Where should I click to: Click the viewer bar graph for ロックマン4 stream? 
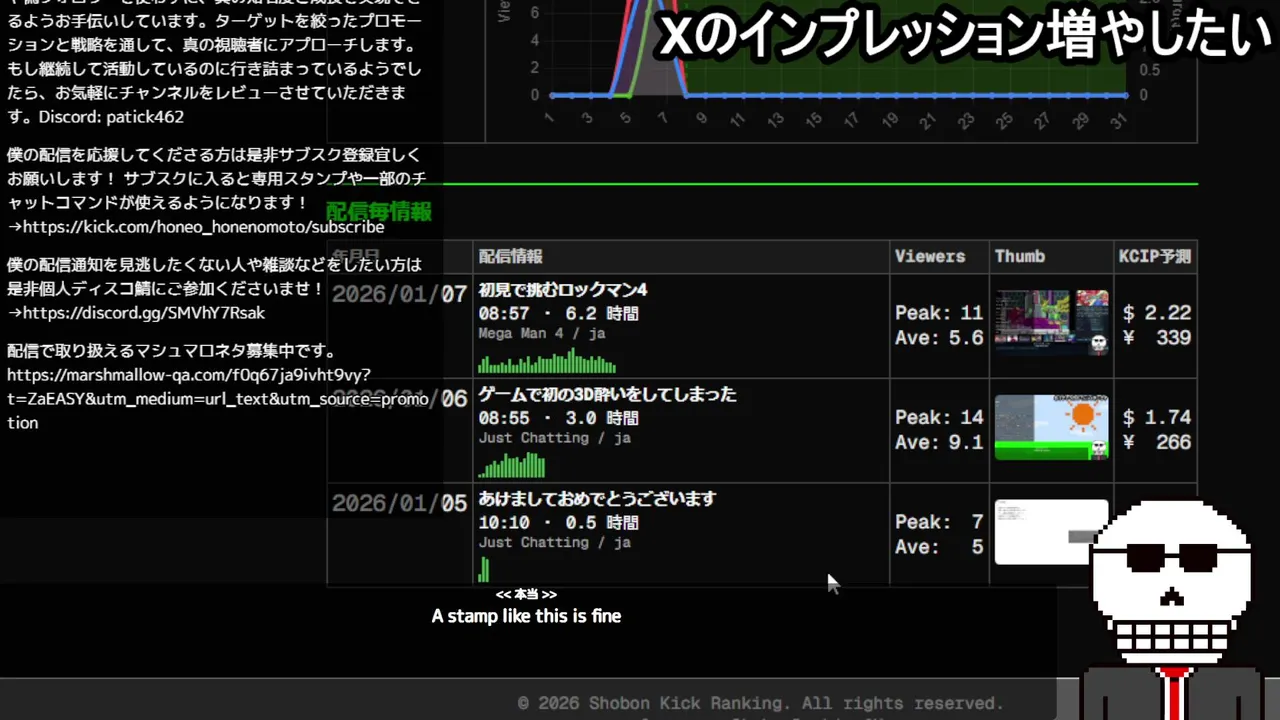tap(547, 360)
